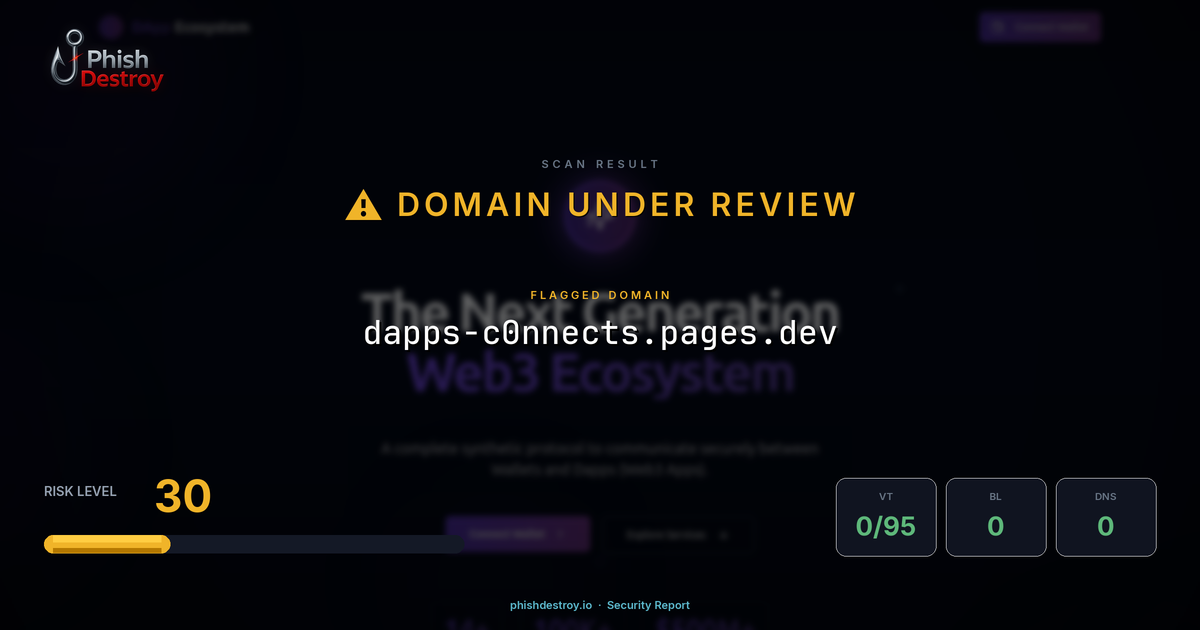Viewport: 1200px width, 630px height.
Task: Click the BL score card
Action: [996, 516]
